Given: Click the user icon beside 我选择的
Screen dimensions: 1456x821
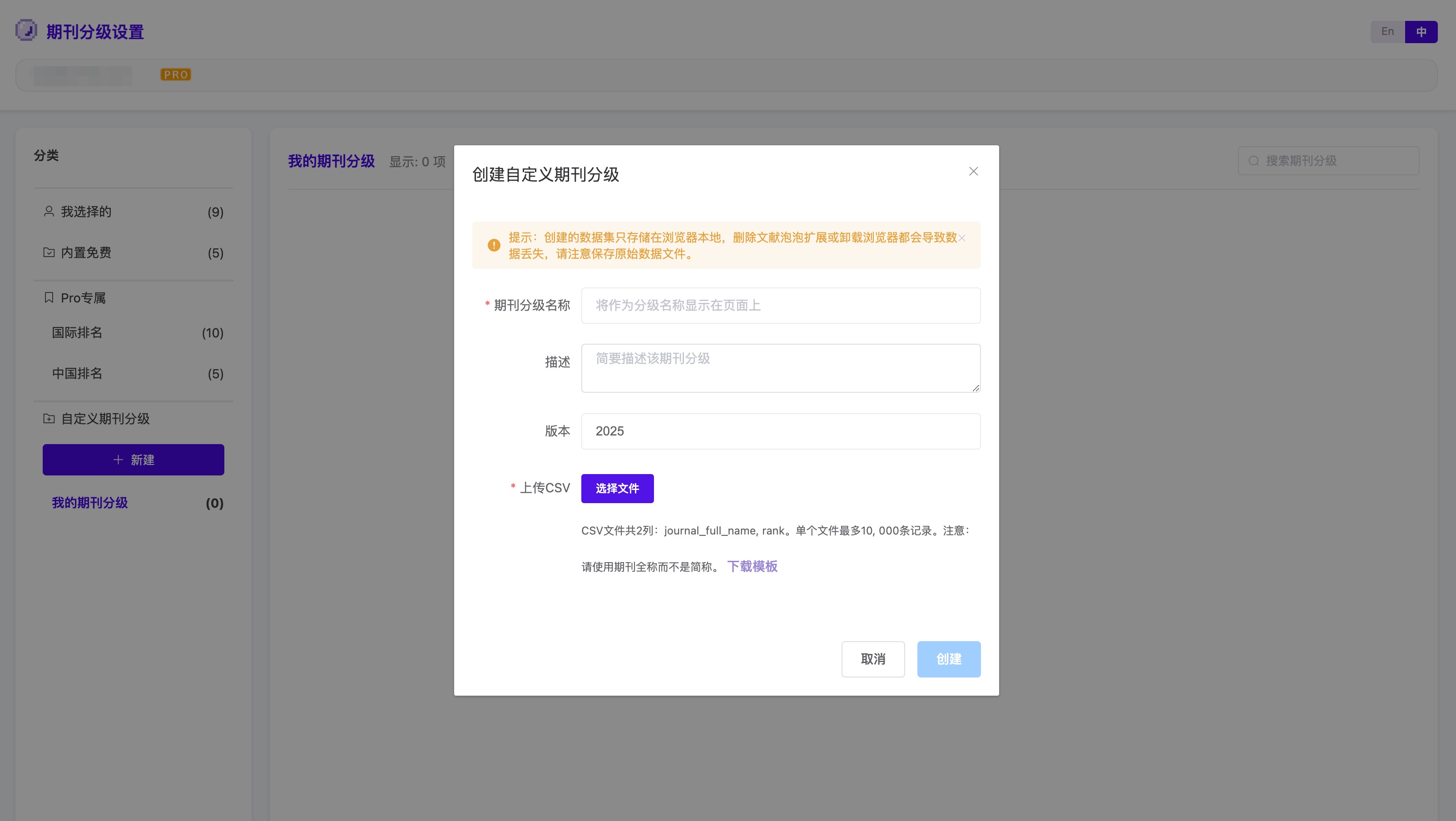Looking at the screenshot, I should pos(49,211).
